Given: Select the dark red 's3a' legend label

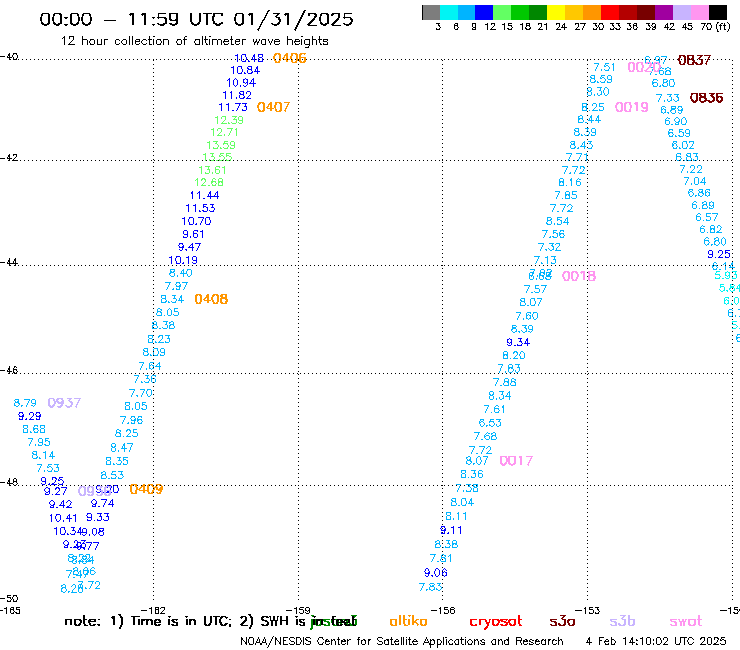Looking at the screenshot, I should tap(562, 621).
